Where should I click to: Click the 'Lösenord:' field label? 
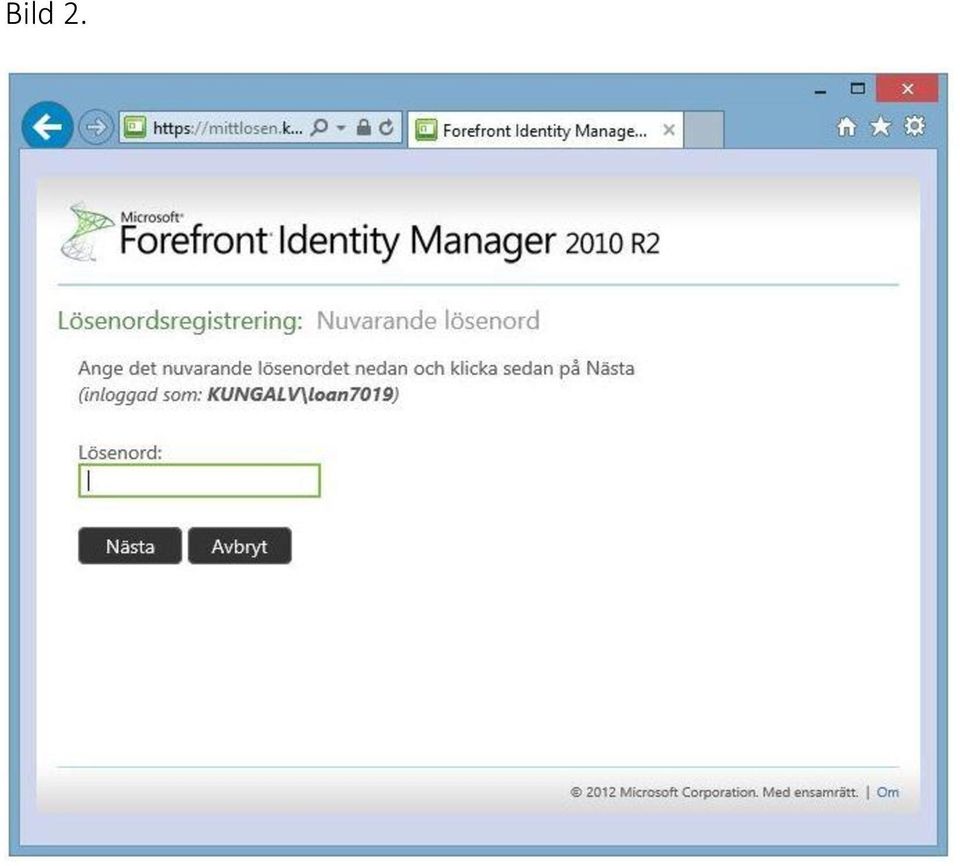coord(120,453)
